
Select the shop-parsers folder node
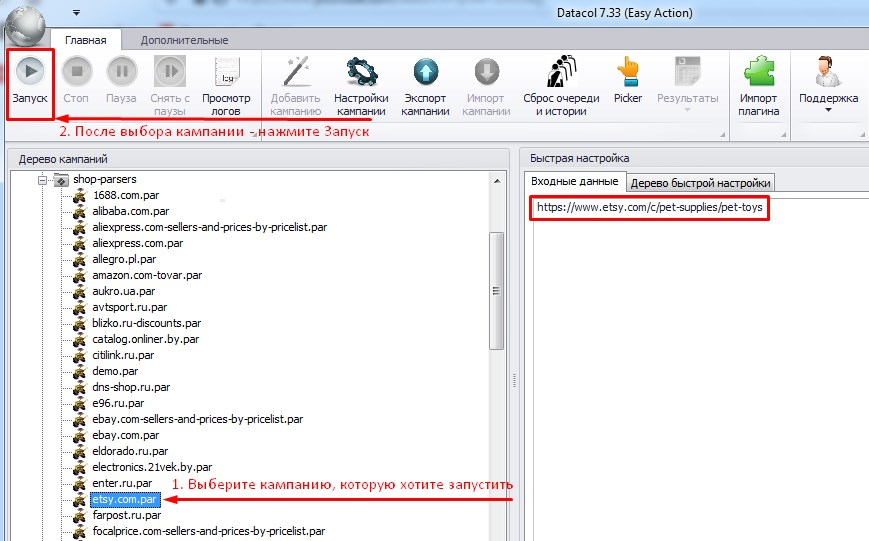click(105, 179)
